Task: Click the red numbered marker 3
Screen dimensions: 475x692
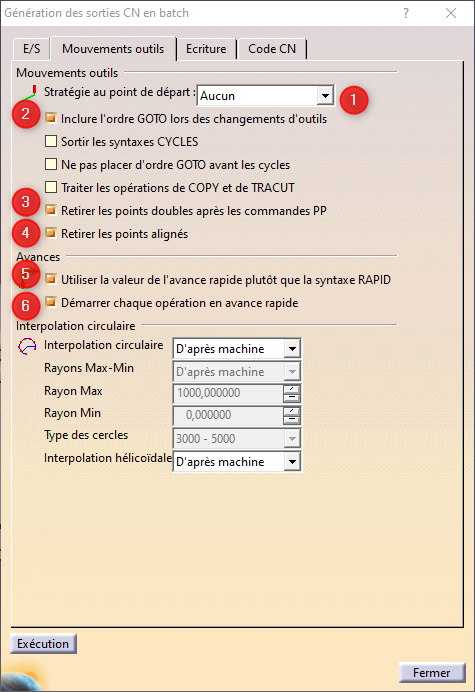Action: point(26,202)
